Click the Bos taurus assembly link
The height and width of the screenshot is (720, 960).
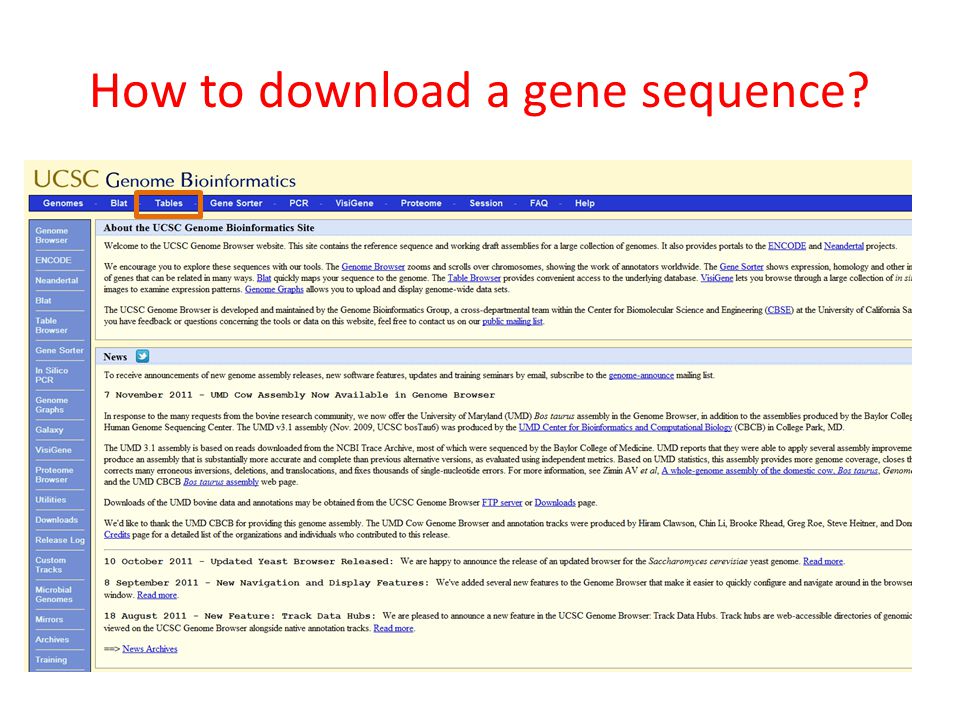tap(221, 482)
